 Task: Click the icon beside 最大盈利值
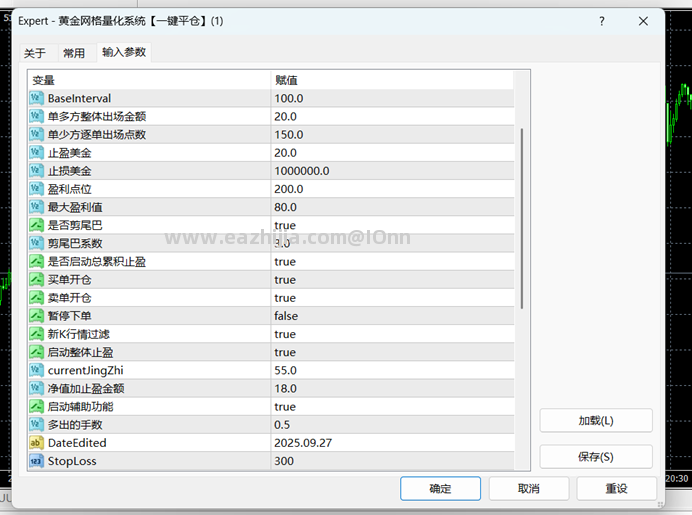(x=37, y=207)
